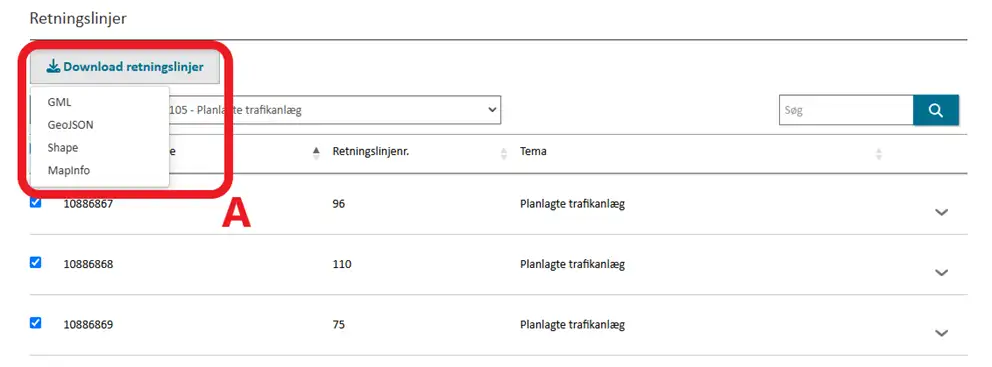Choose GeoJSON download format
Screen dimensions: 992x367
click(70, 125)
